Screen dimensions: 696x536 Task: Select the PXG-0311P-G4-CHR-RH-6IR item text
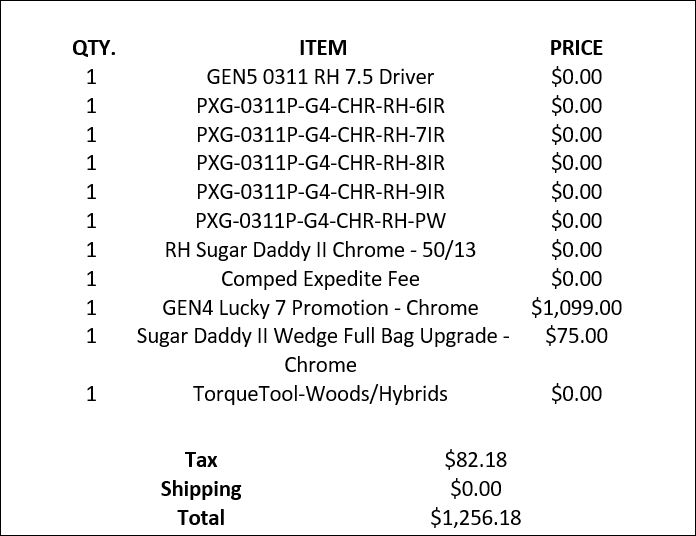click(320, 105)
